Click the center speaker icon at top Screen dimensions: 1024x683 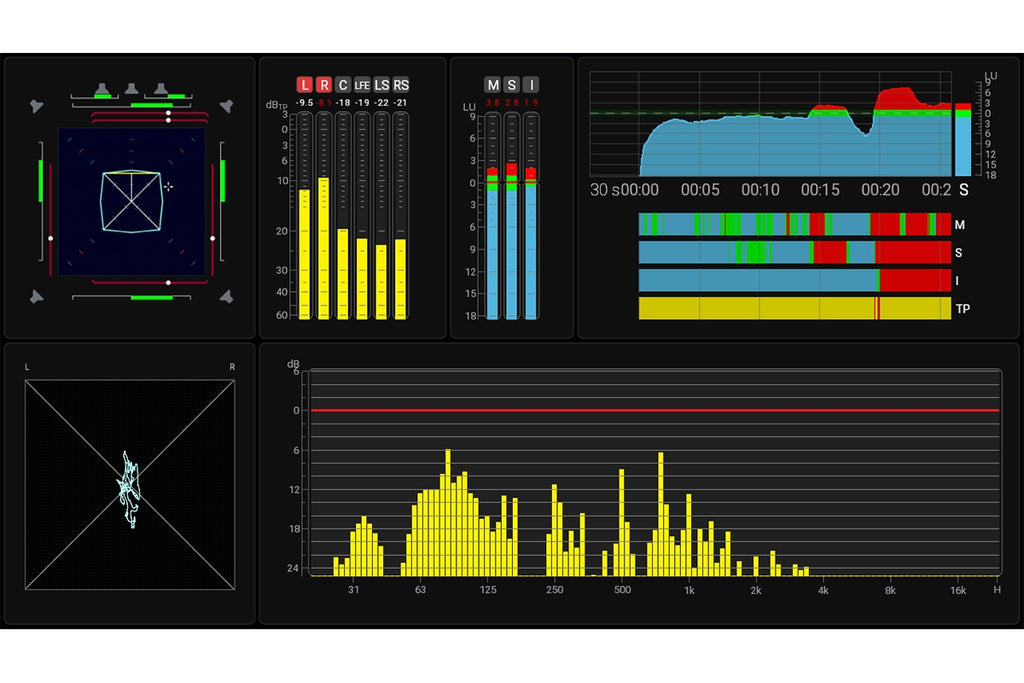pos(131,88)
